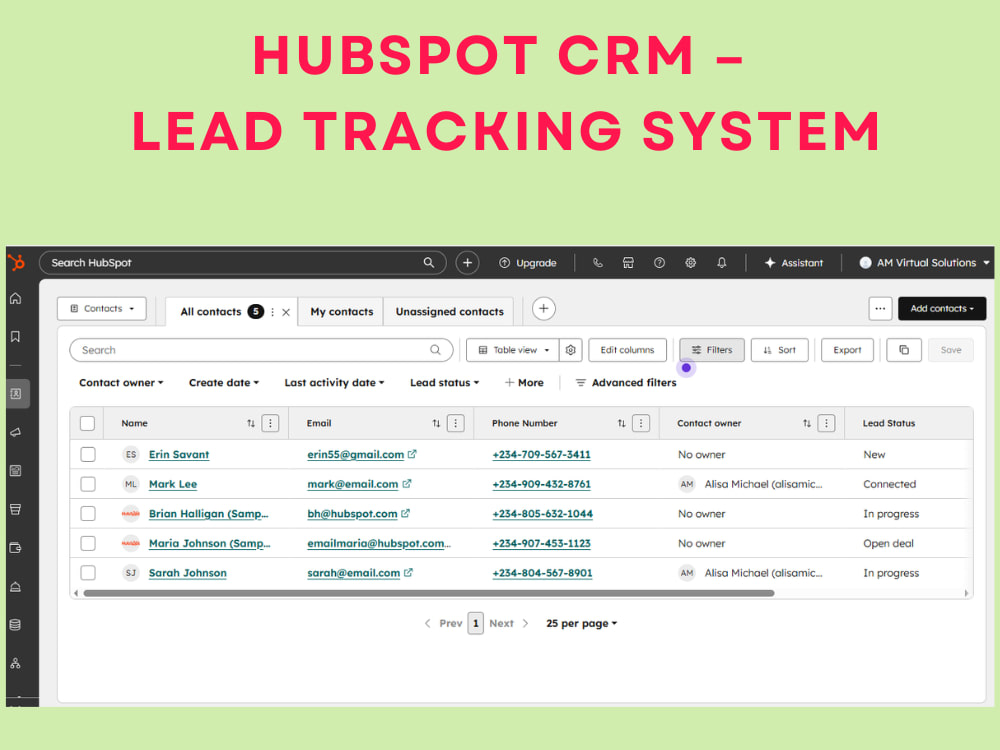This screenshot has width=1000, height=750.
Task: Check the Mark Lee row checkbox
Action: tap(88, 484)
